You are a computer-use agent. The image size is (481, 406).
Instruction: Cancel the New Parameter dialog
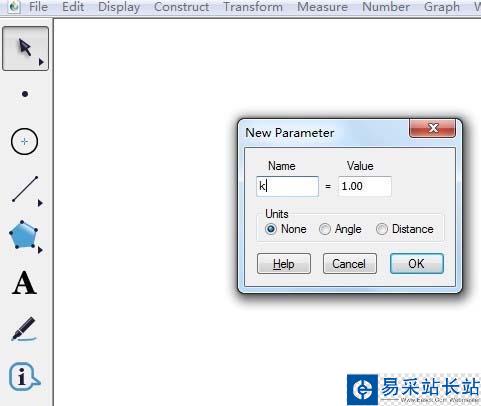pos(350,264)
